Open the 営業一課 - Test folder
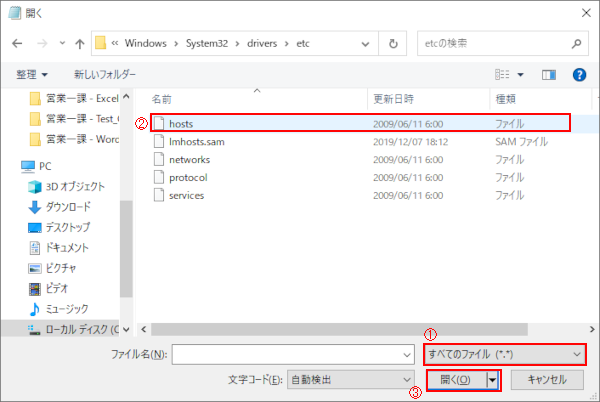Screen dimensions: 600x402 [x=74, y=119]
